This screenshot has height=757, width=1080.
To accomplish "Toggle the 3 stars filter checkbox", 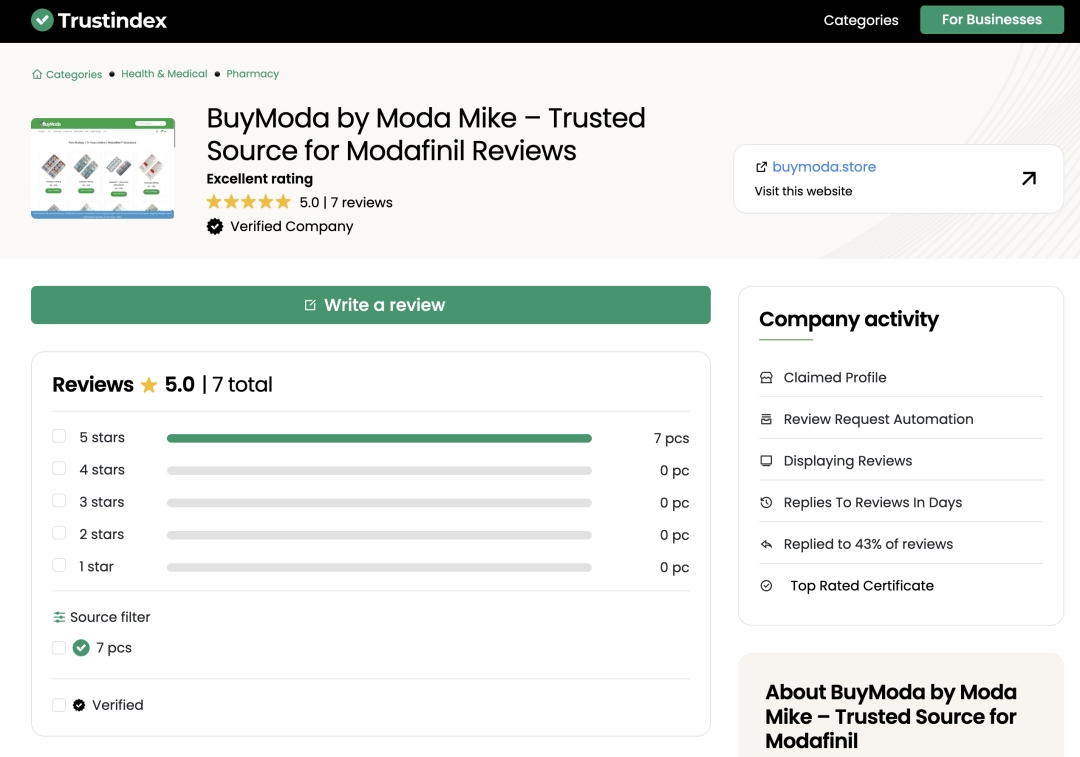I will pos(59,501).
